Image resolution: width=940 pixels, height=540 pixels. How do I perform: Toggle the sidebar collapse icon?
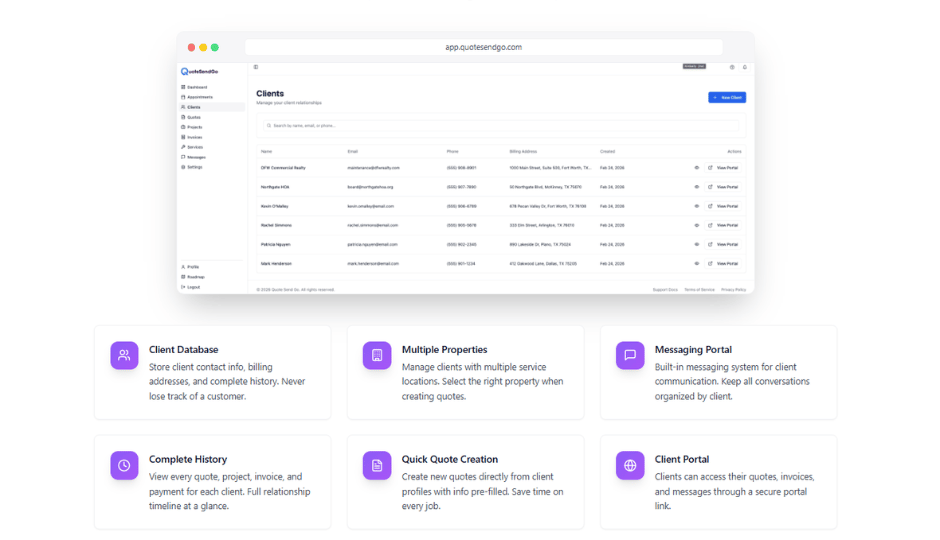point(256,67)
